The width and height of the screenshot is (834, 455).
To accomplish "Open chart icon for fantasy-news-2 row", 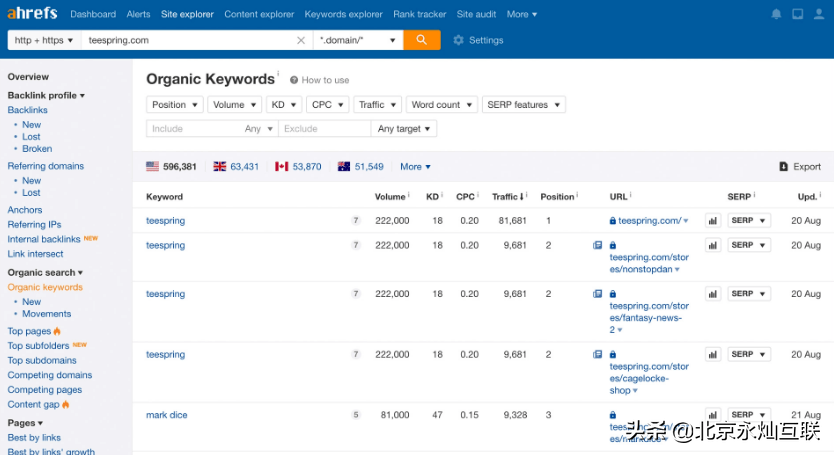I will 713,294.
